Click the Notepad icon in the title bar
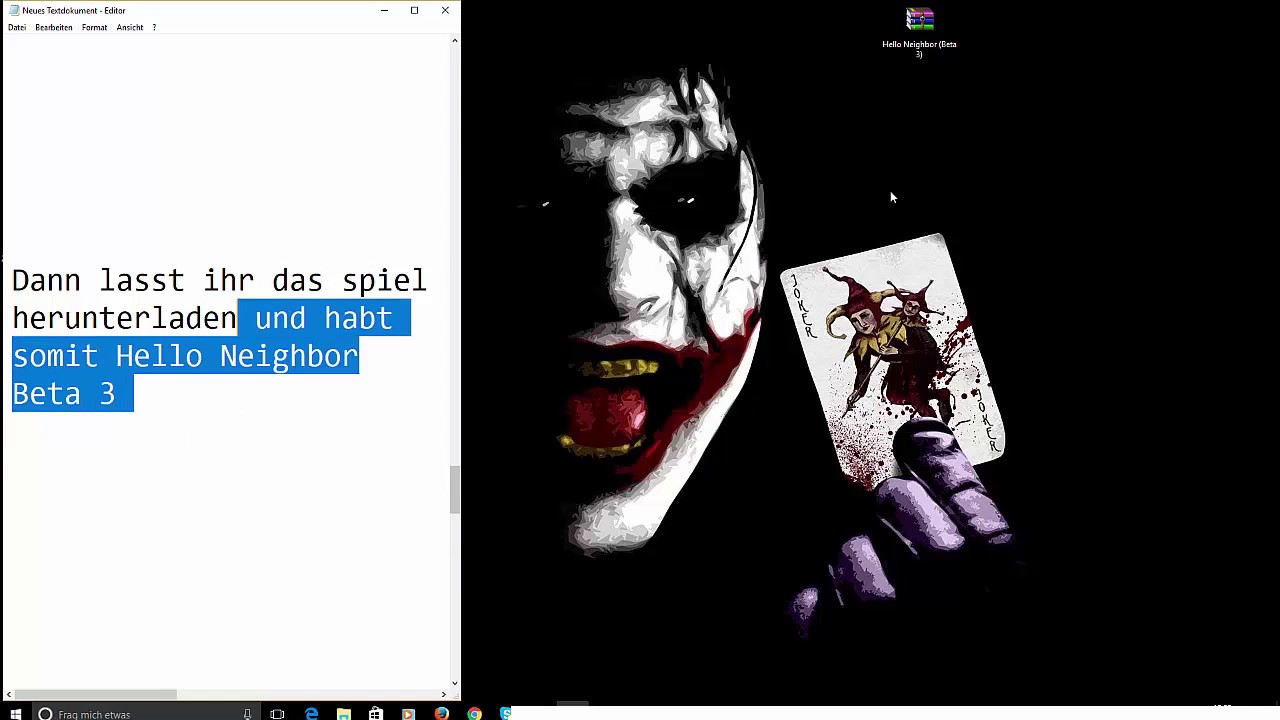Screen dimensions: 1280x720 point(14,10)
